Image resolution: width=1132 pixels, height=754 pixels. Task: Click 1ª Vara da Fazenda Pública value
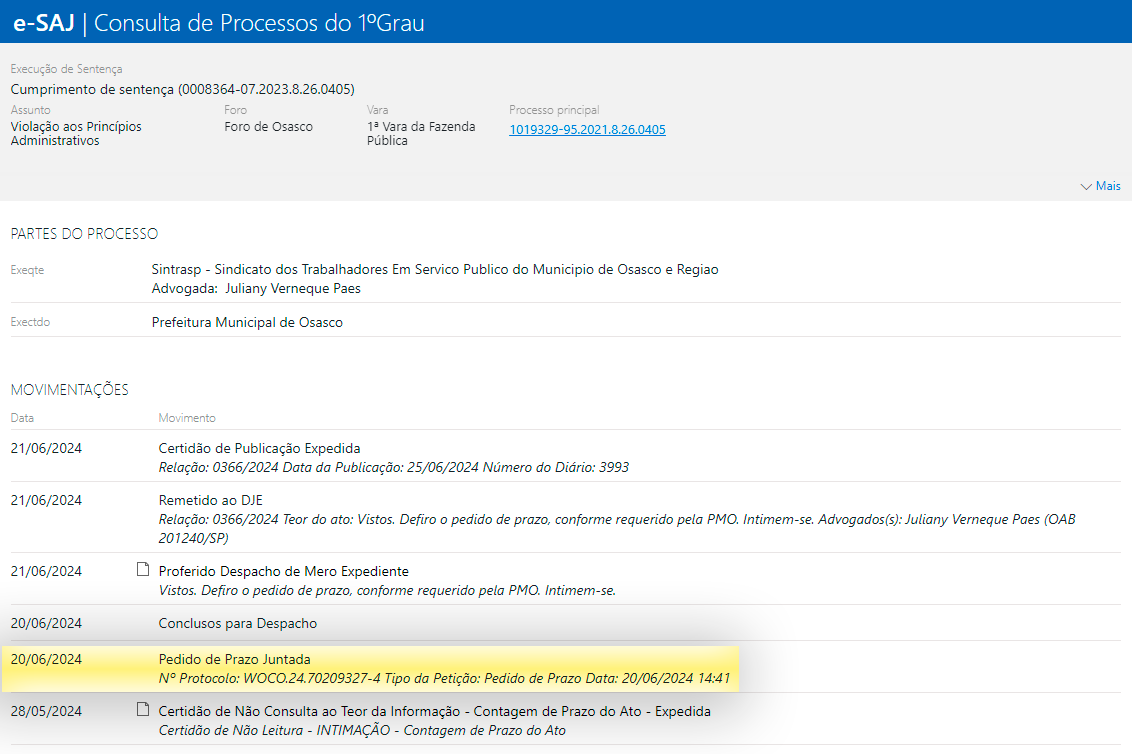pyautogui.click(x=421, y=134)
